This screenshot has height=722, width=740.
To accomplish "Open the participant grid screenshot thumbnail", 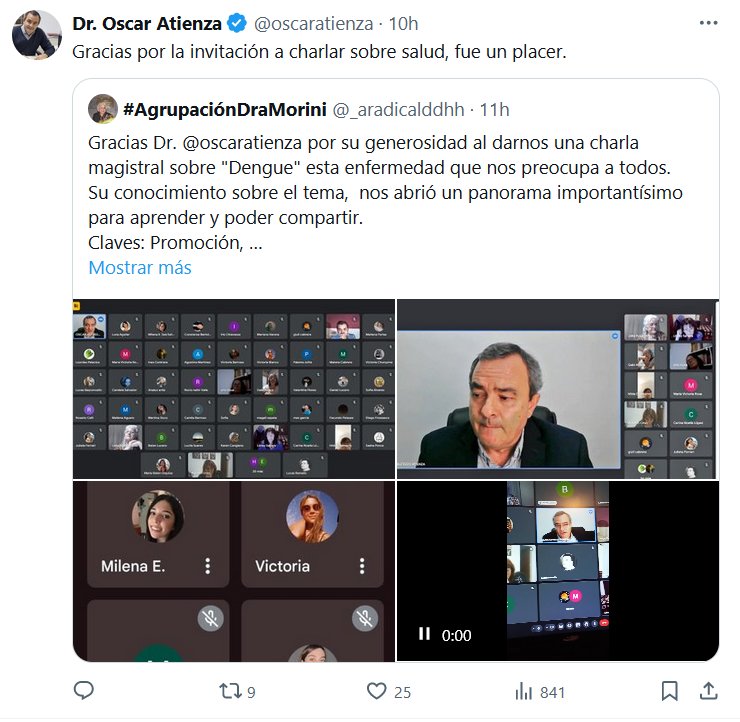I will pyautogui.click(x=234, y=389).
